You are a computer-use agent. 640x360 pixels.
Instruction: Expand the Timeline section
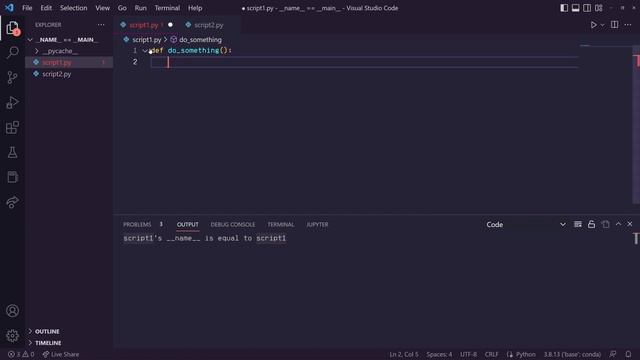coord(69,343)
